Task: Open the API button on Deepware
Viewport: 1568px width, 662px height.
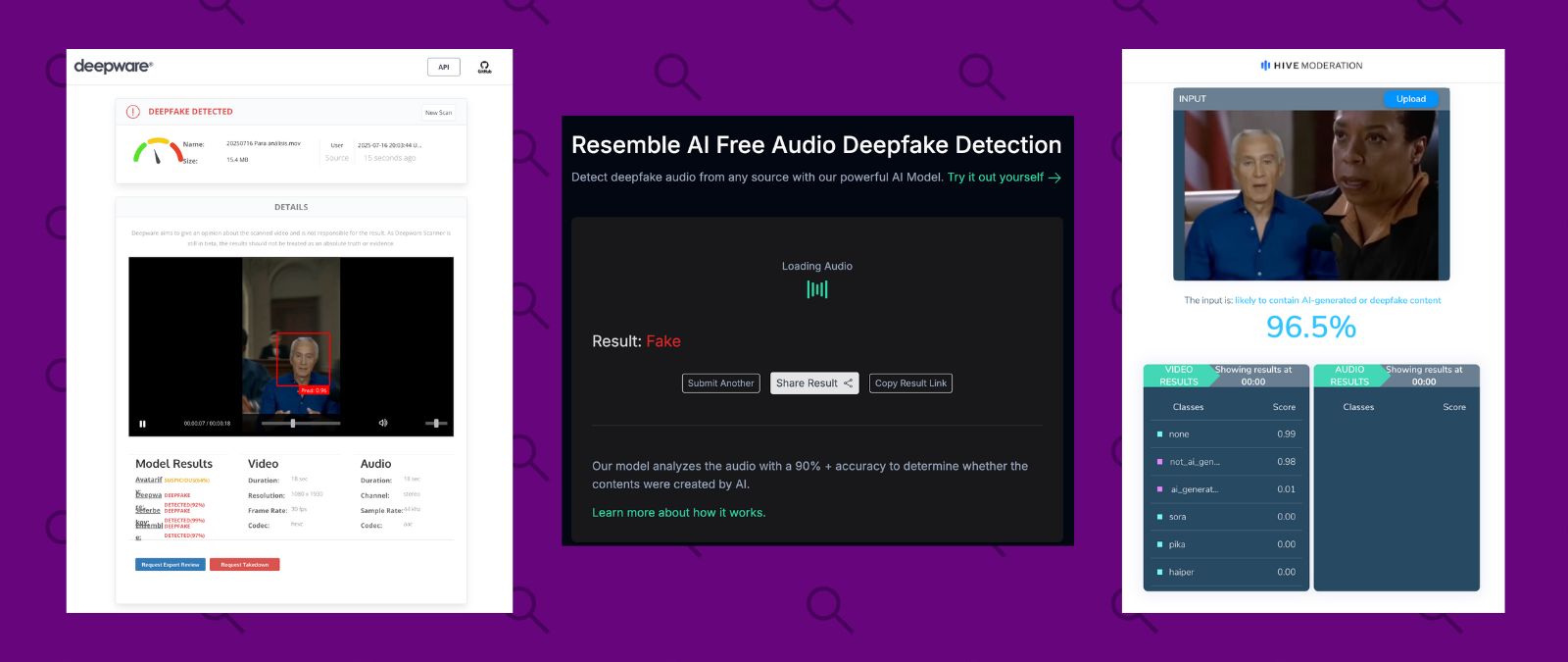Action: pos(444,67)
